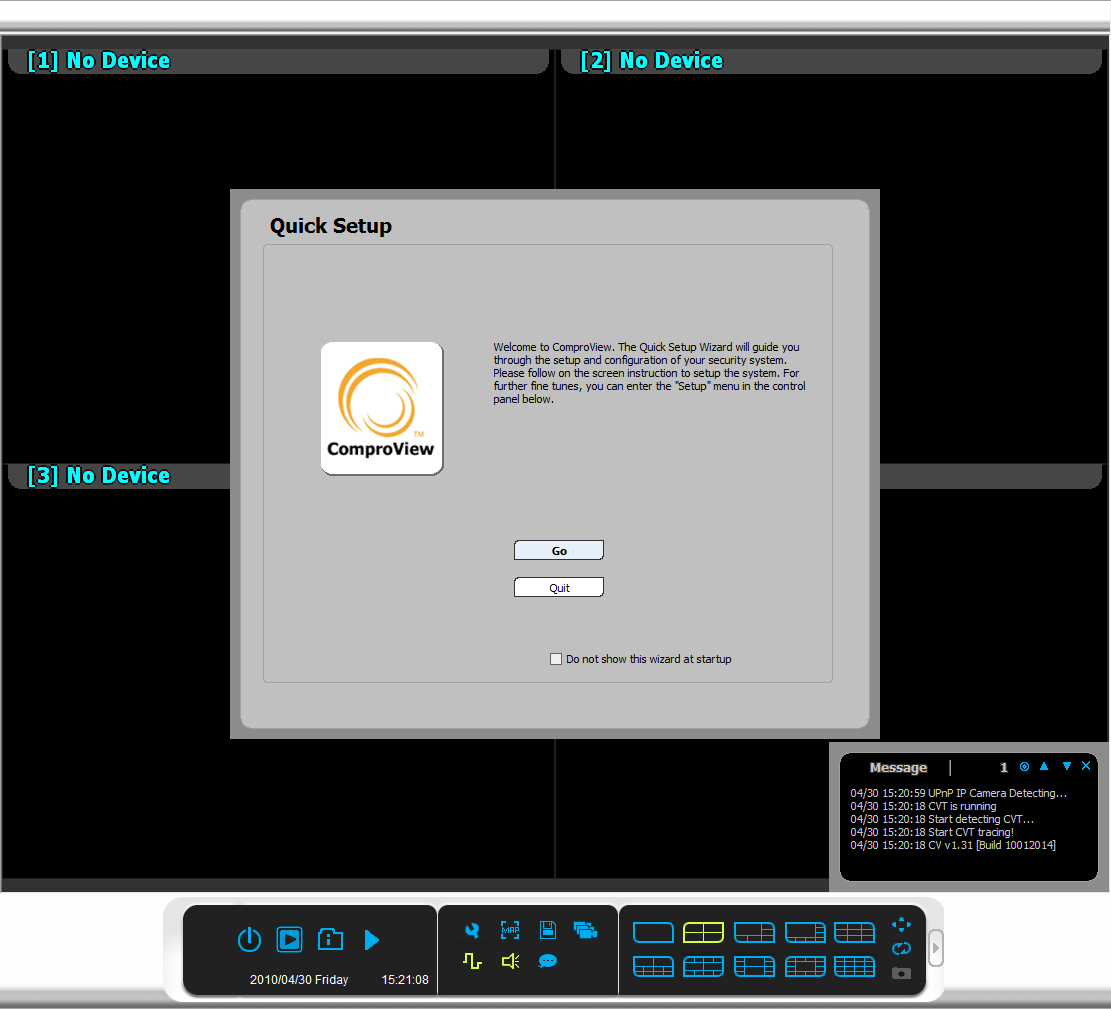Screen dimensions: 1111x1010
Task: Click the clock time 15:21:08
Action: [x=405, y=980]
